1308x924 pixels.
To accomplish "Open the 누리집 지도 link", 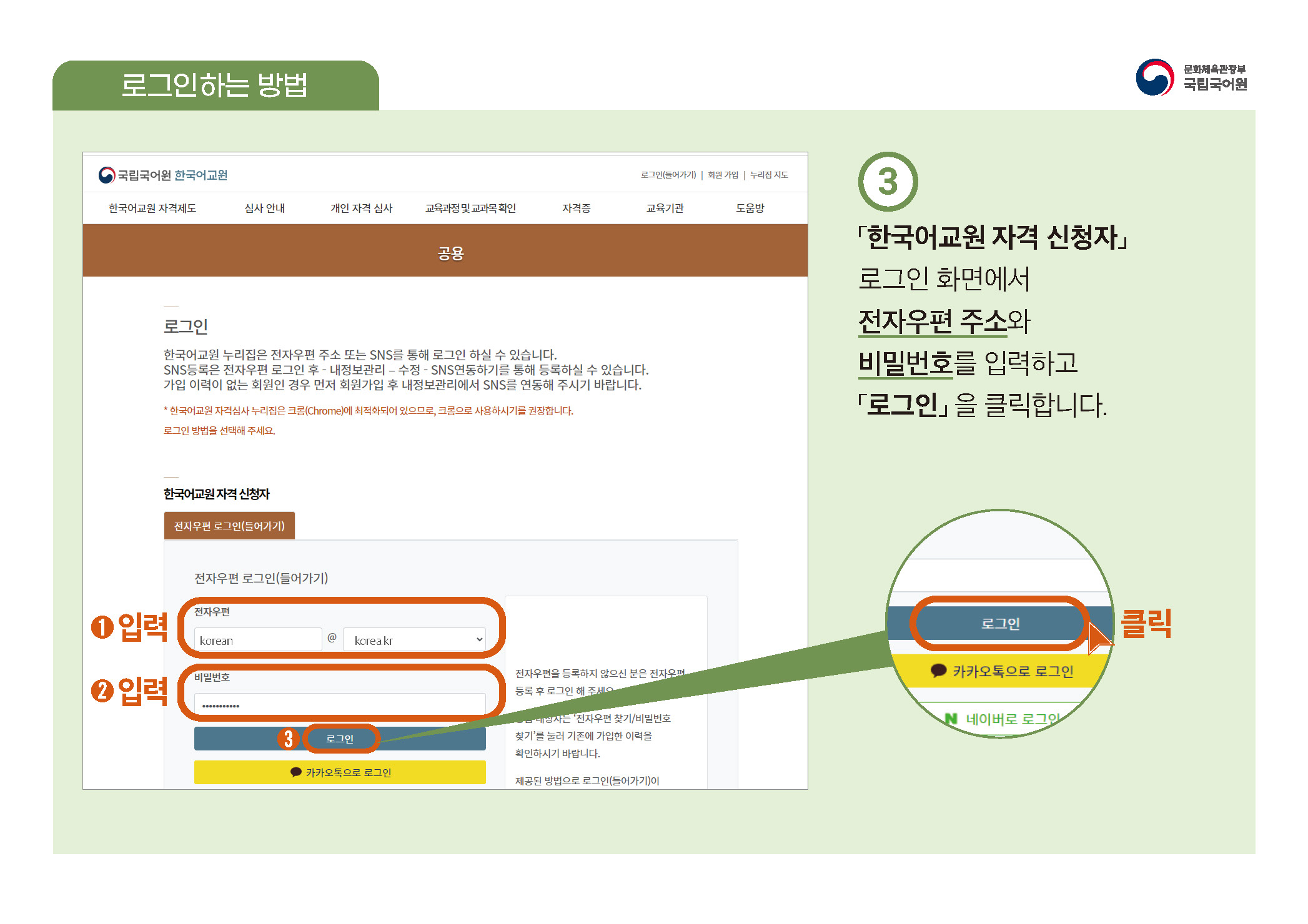I will click(x=770, y=175).
